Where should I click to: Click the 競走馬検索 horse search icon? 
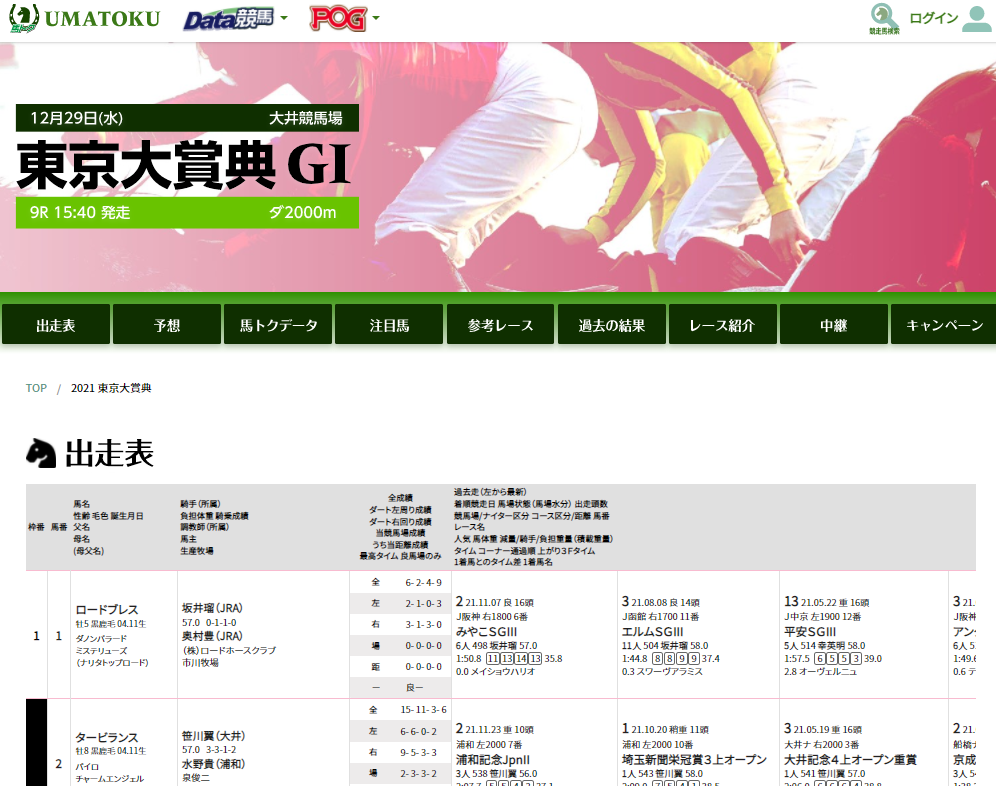(x=880, y=18)
